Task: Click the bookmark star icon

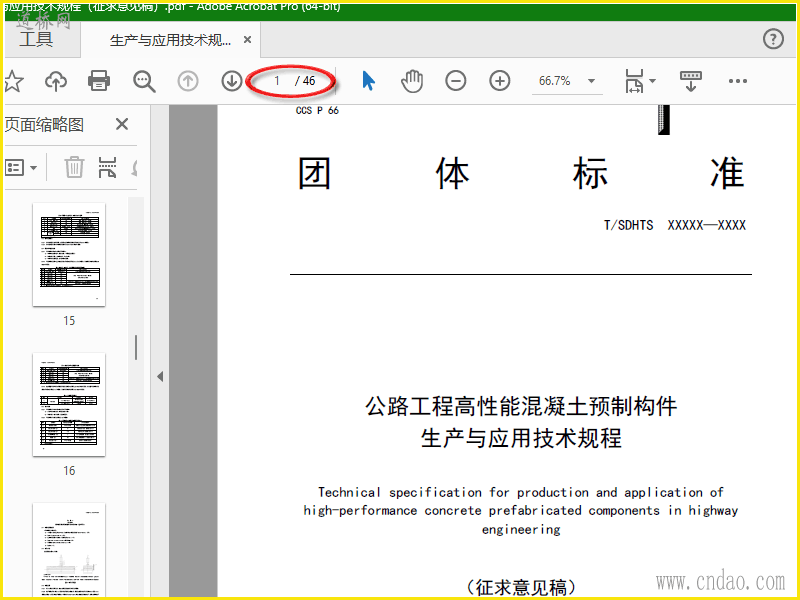Action: click(x=13, y=81)
